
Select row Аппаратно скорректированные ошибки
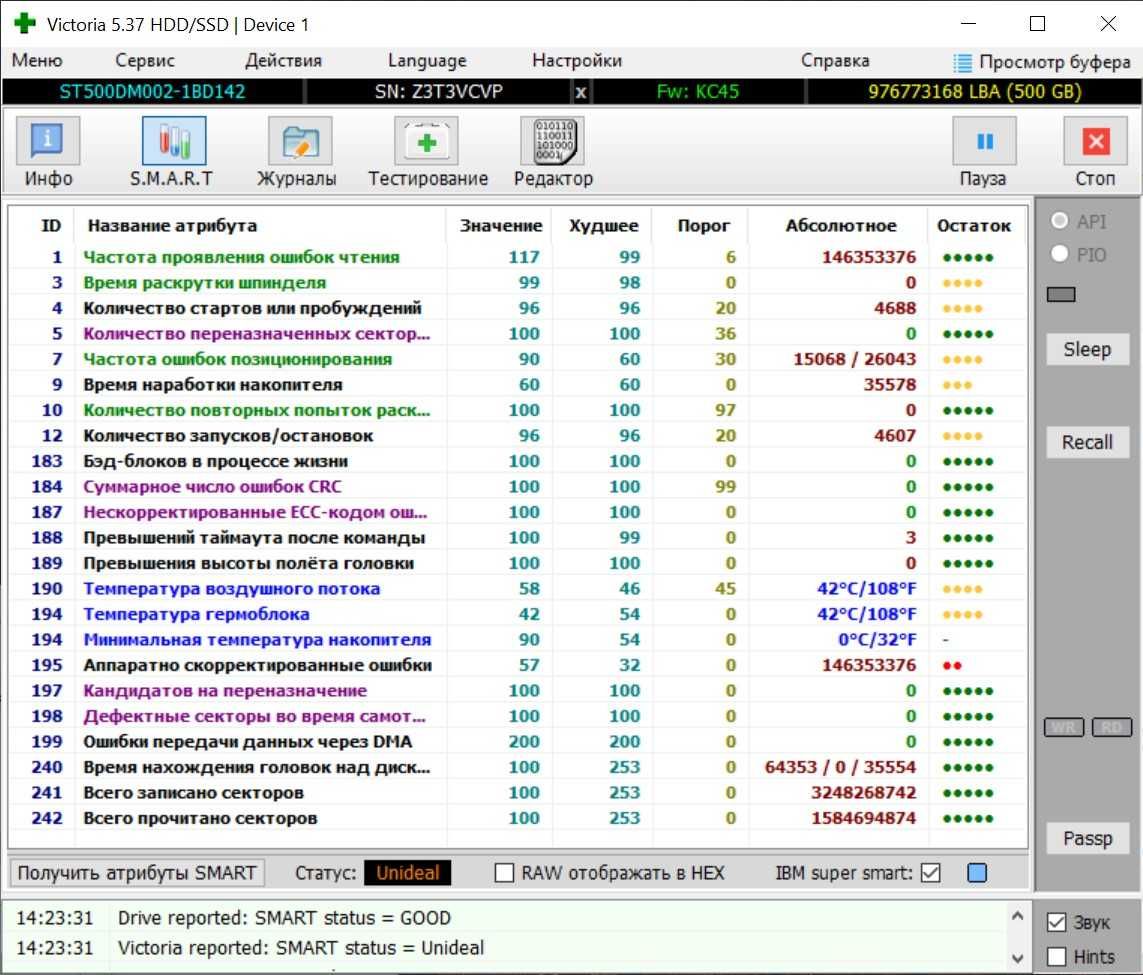coord(518,665)
